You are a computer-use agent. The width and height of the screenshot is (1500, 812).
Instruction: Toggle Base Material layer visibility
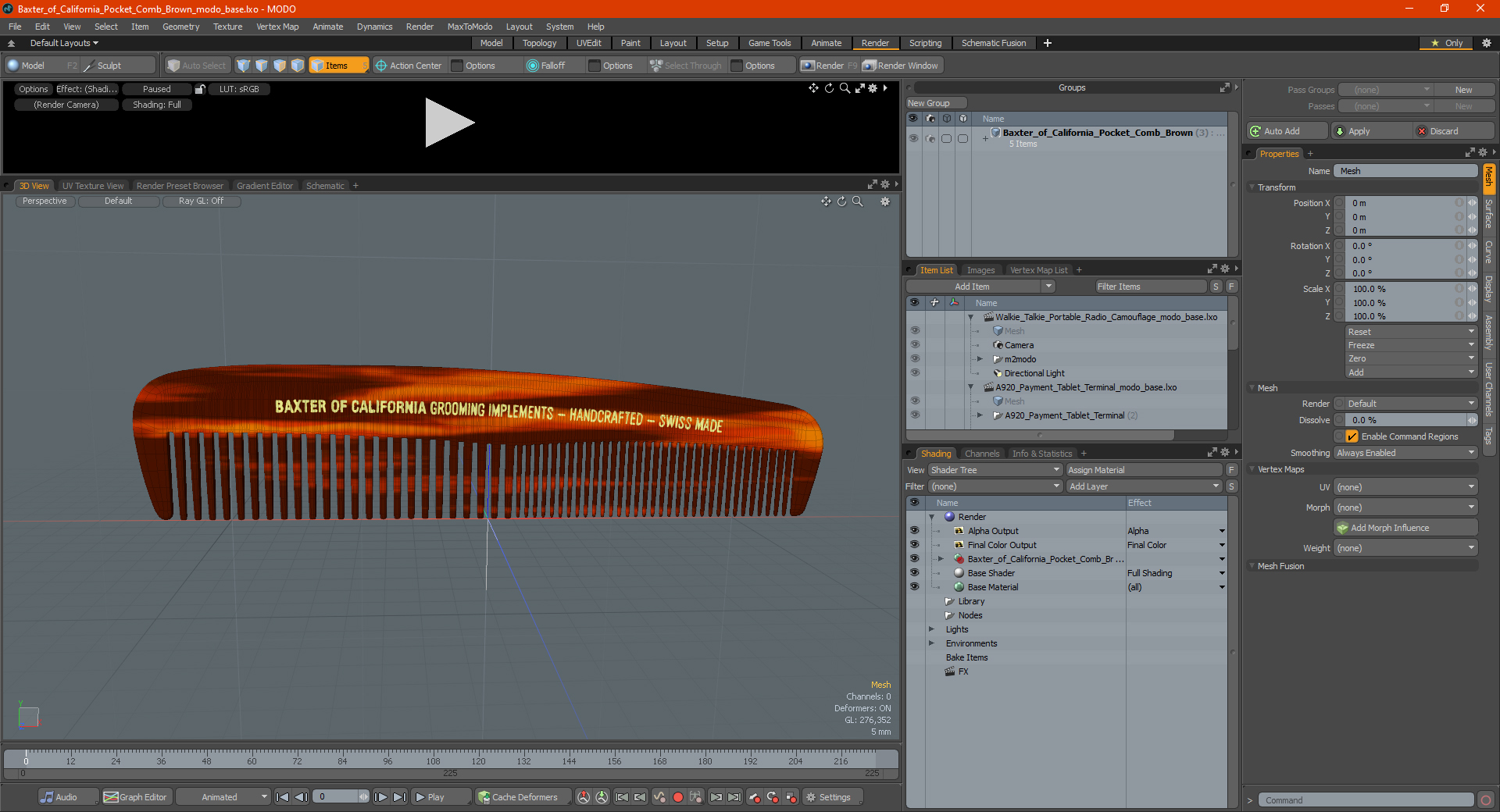point(914,587)
